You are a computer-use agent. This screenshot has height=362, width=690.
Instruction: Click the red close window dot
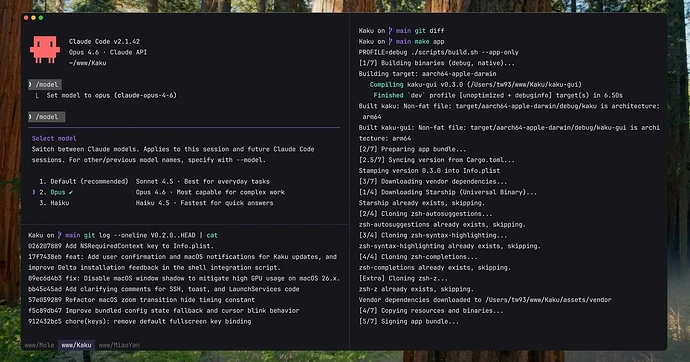point(26,18)
